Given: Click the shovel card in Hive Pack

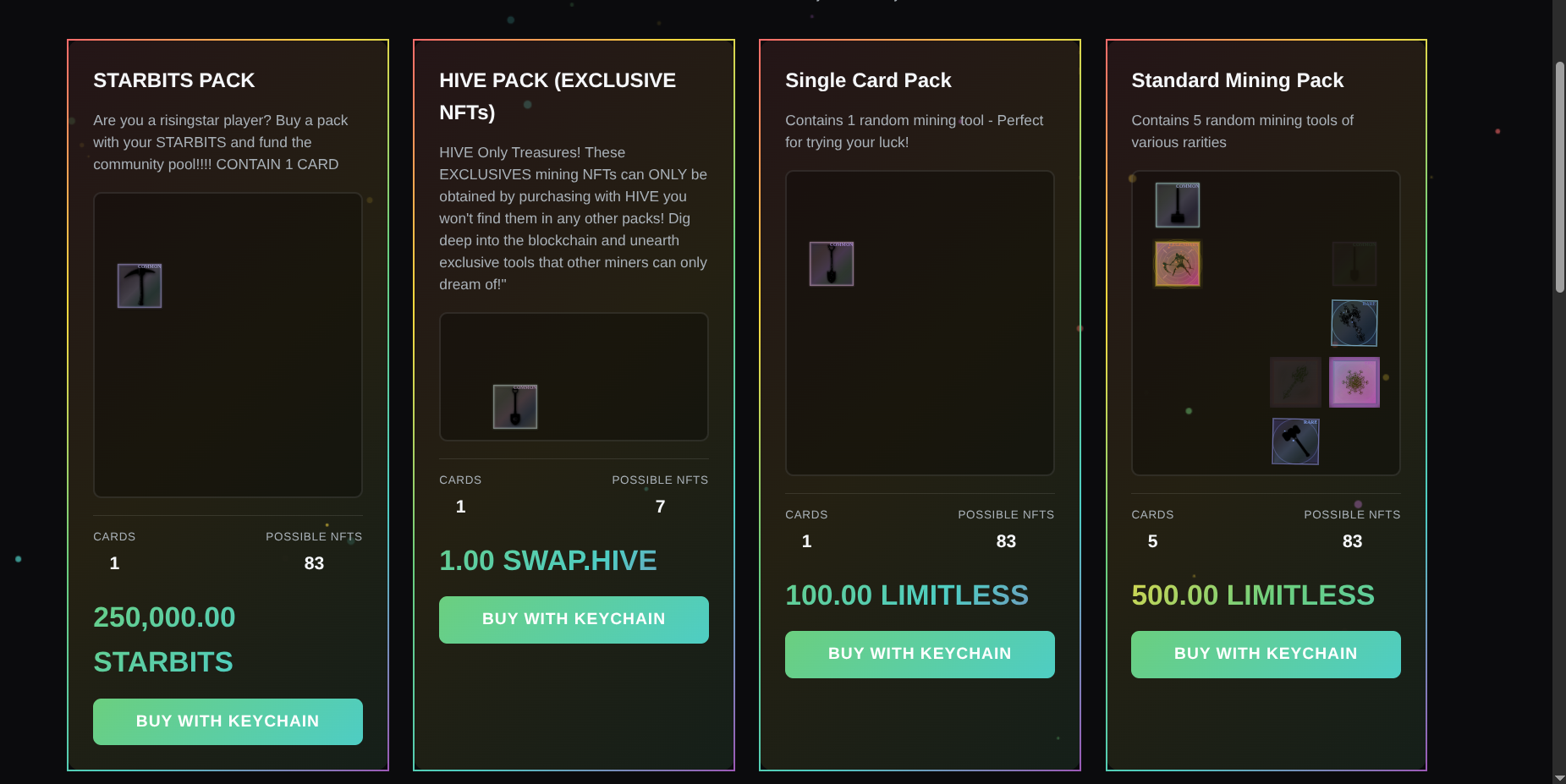Looking at the screenshot, I should (x=515, y=407).
